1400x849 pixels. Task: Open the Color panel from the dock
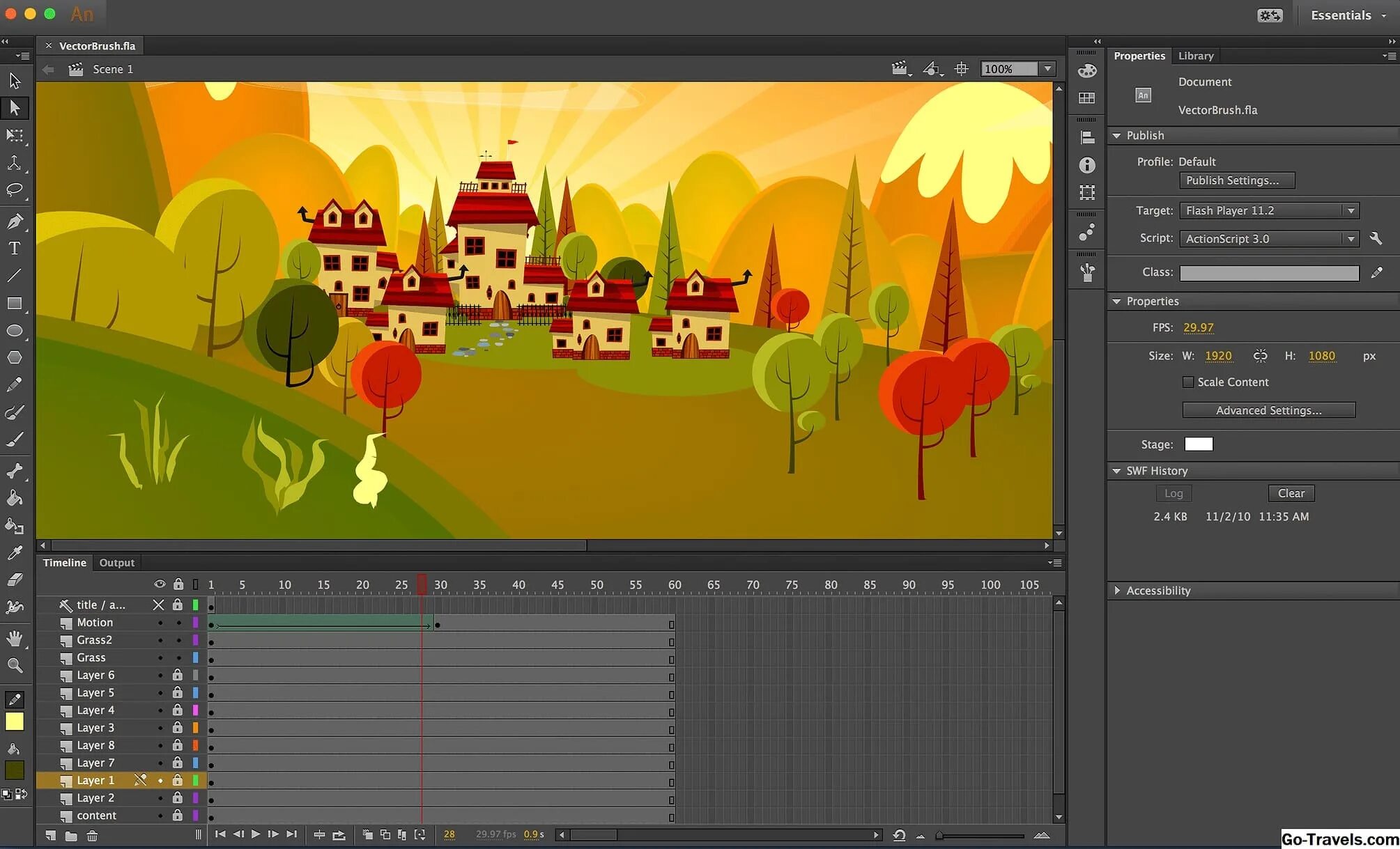pos(1086,70)
